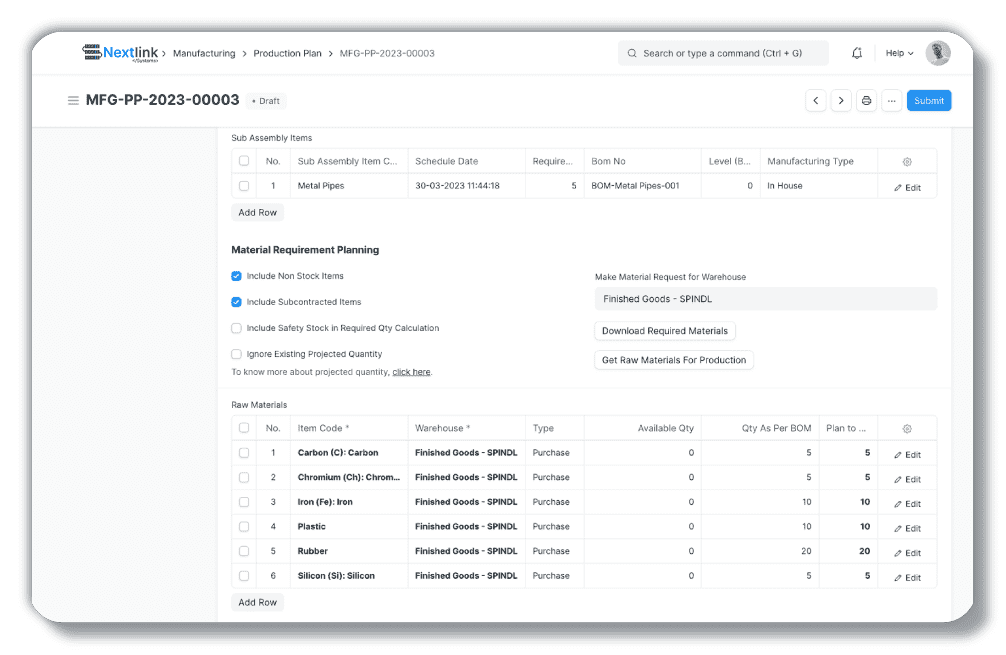The height and width of the screenshot is (655, 1006).
Task: Print the production plan
Action: click(866, 101)
